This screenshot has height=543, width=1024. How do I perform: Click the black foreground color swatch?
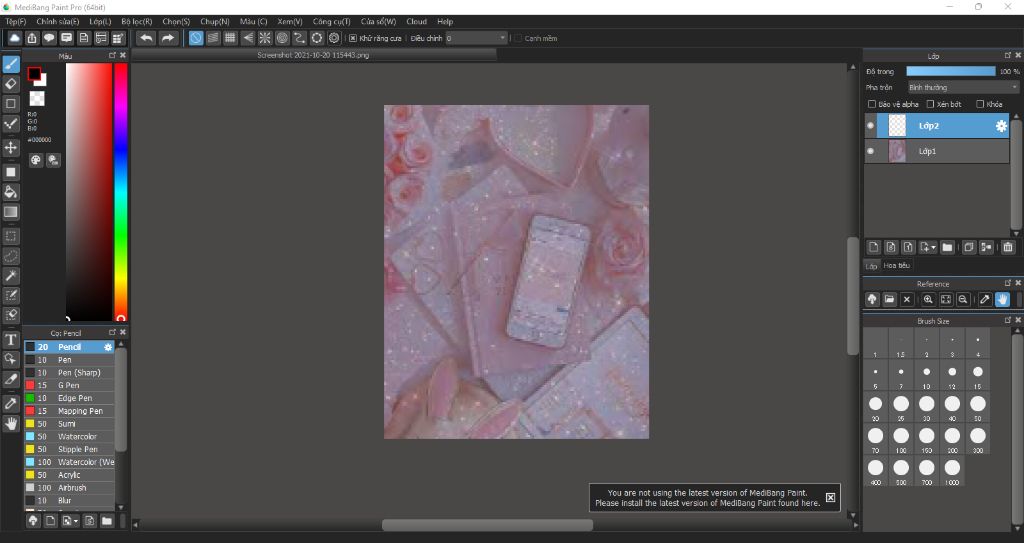(x=34, y=74)
